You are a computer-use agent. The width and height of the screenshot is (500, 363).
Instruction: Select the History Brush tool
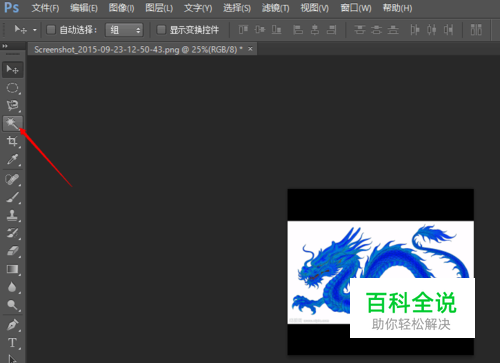click(13, 233)
